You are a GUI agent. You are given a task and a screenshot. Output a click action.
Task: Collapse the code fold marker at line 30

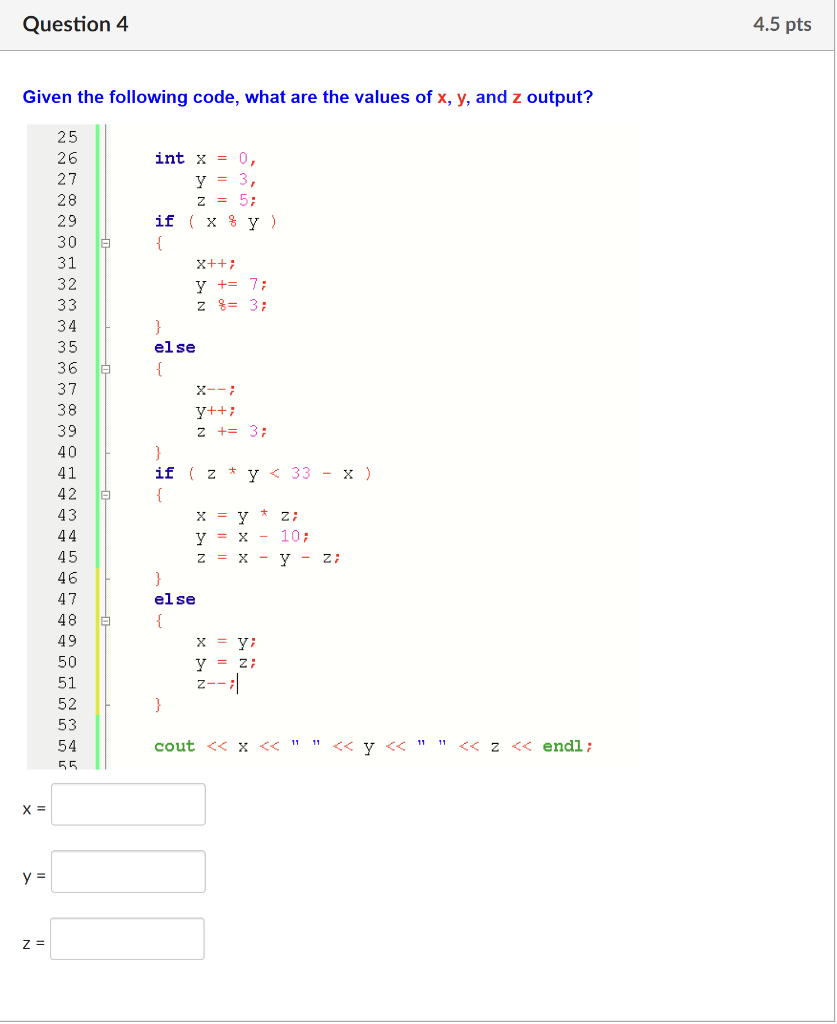[x=106, y=243]
